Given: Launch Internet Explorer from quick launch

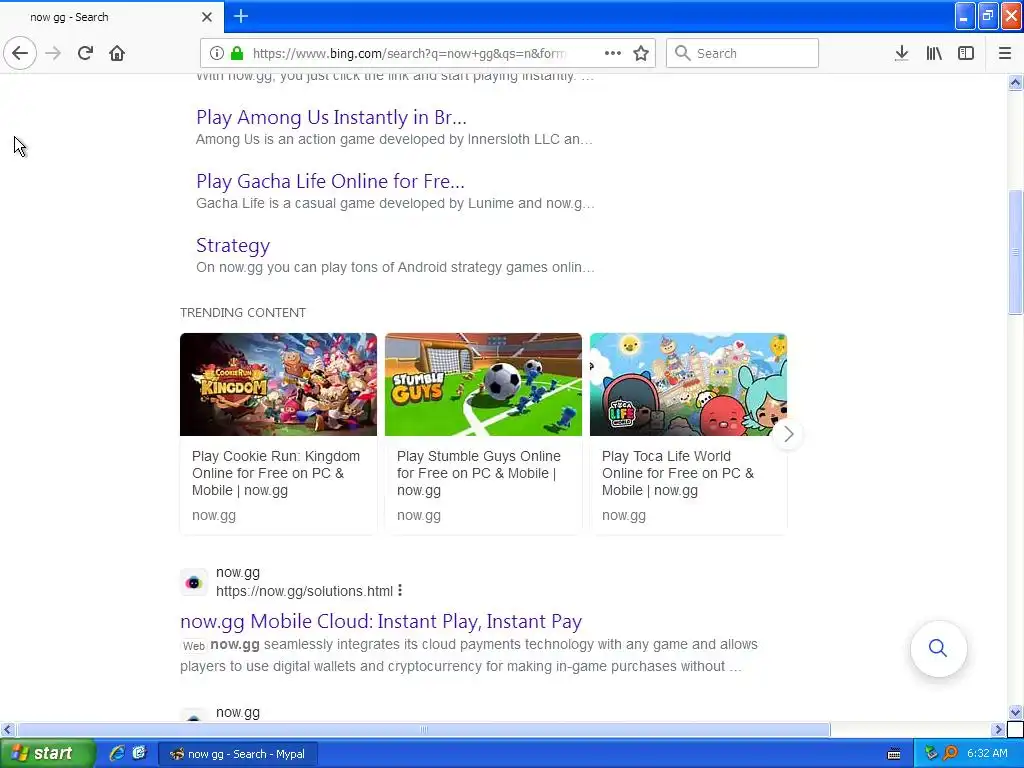Looking at the screenshot, I should pos(117,754).
